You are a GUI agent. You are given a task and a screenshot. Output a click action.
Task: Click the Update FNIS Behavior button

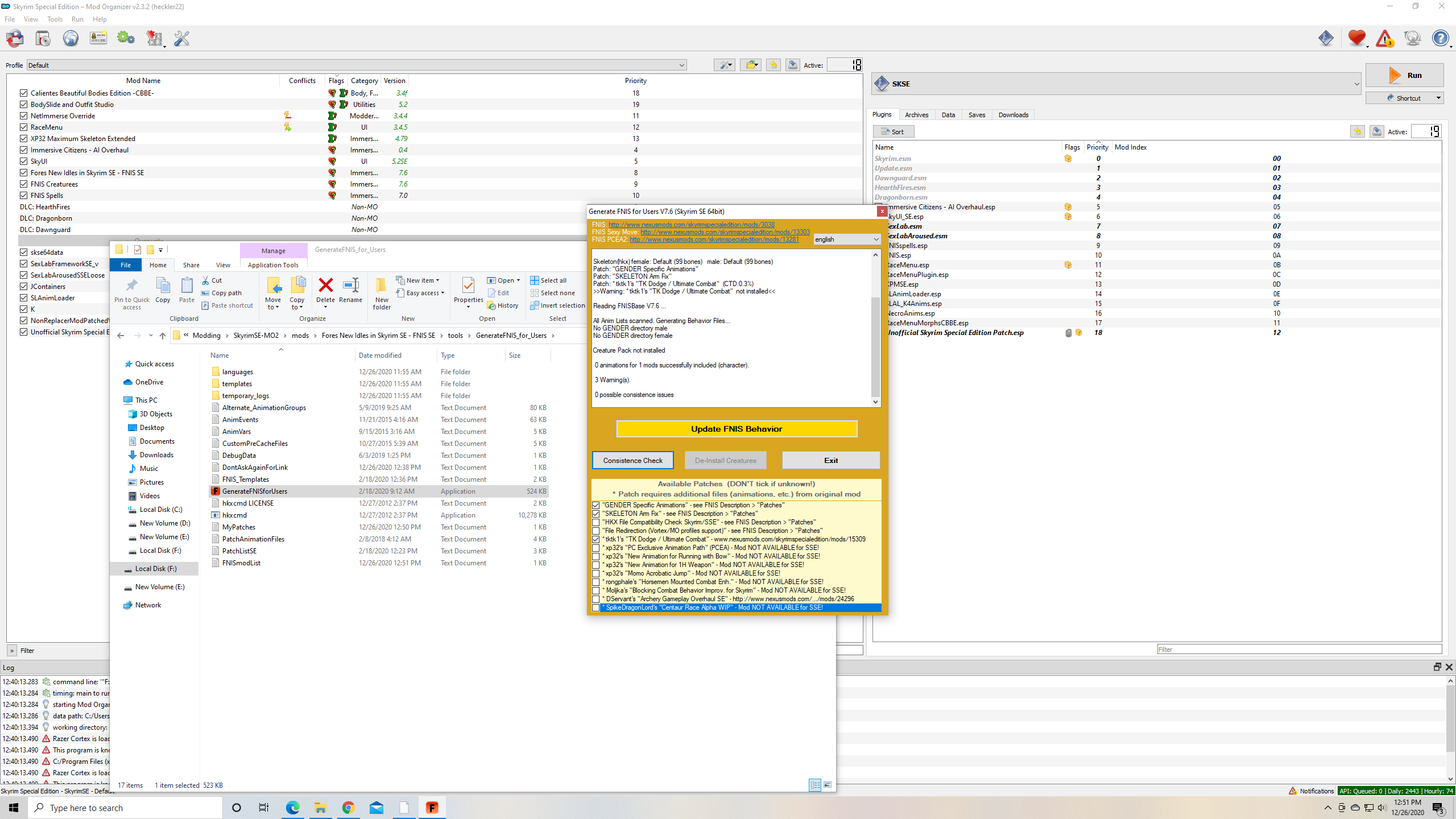pos(737,429)
